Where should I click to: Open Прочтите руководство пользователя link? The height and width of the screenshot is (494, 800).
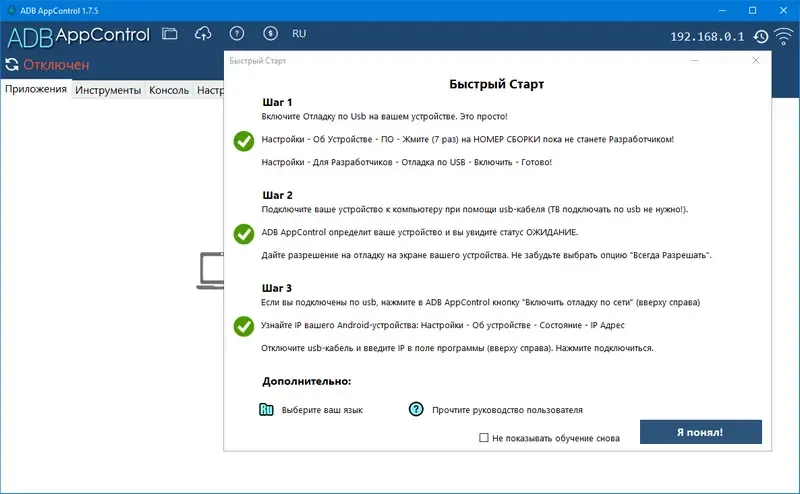pyautogui.click(x=507, y=410)
